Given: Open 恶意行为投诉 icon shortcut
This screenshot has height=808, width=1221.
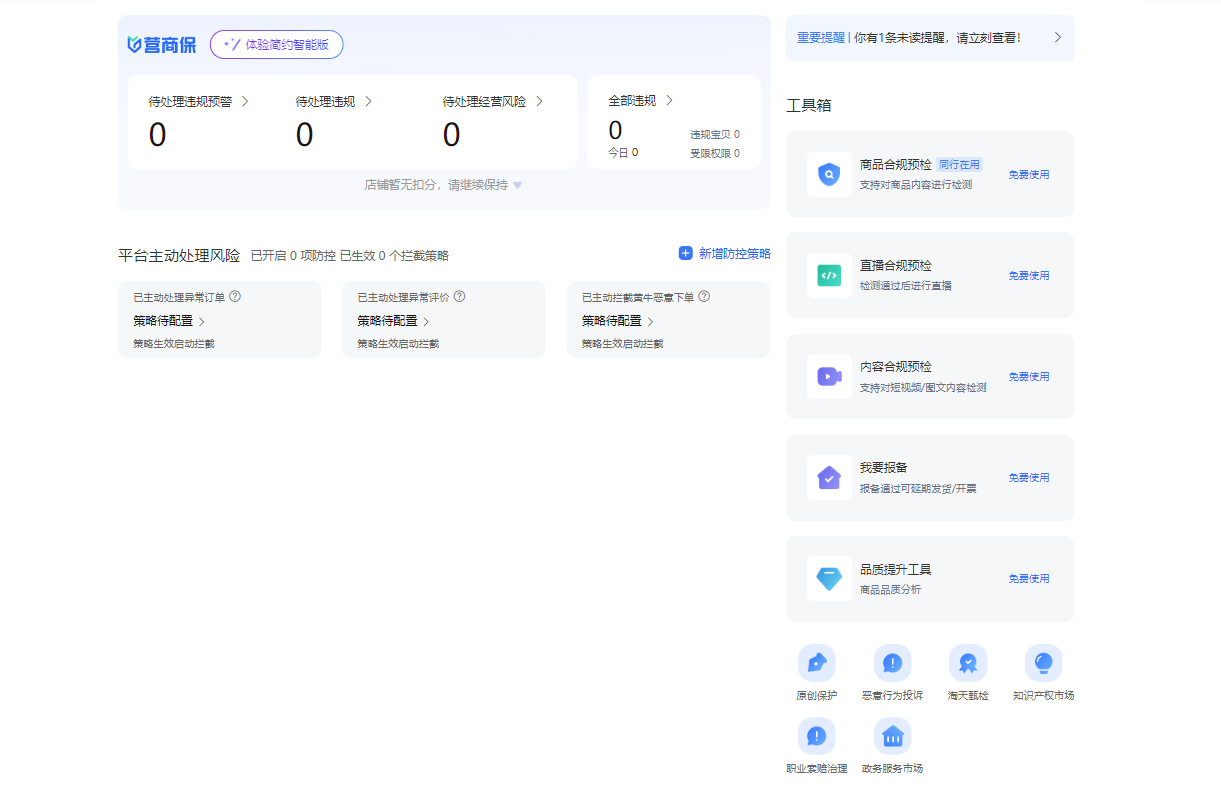Looking at the screenshot, I should click(892, 663).
